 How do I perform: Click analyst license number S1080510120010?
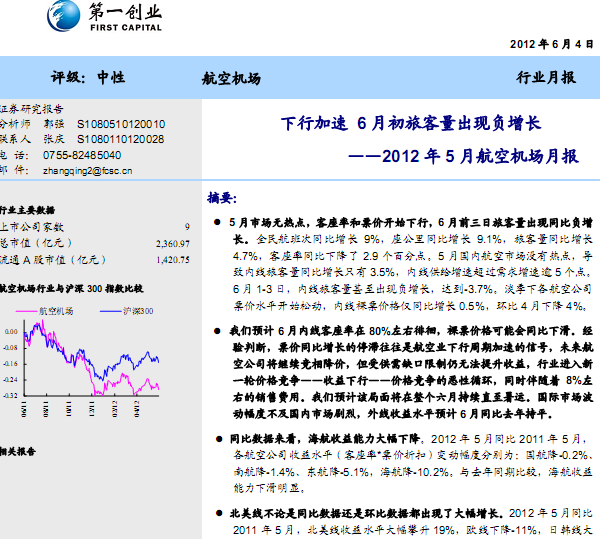click(x=120, y=124)
